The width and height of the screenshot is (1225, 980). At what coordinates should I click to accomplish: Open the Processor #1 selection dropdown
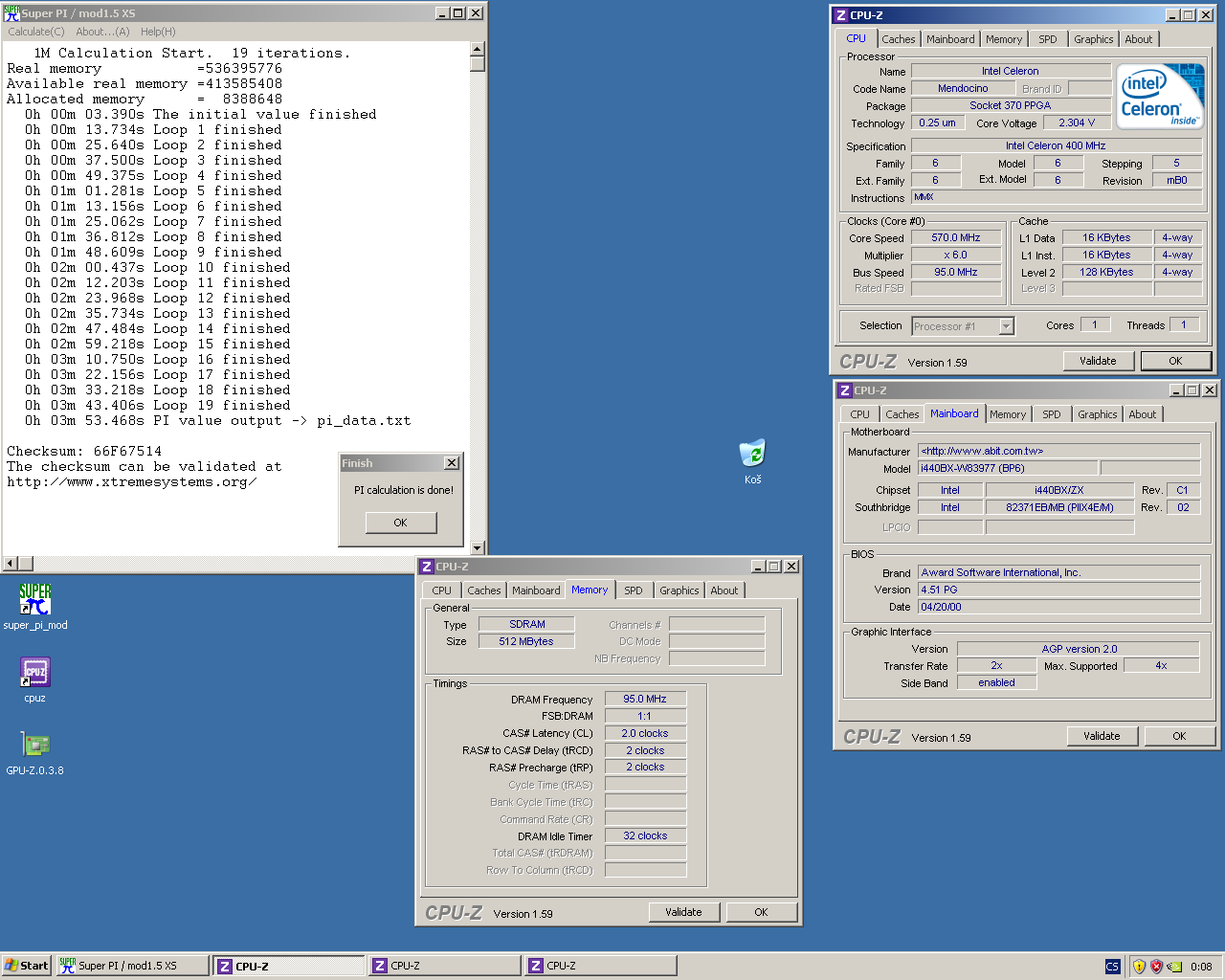[1006, 326]
